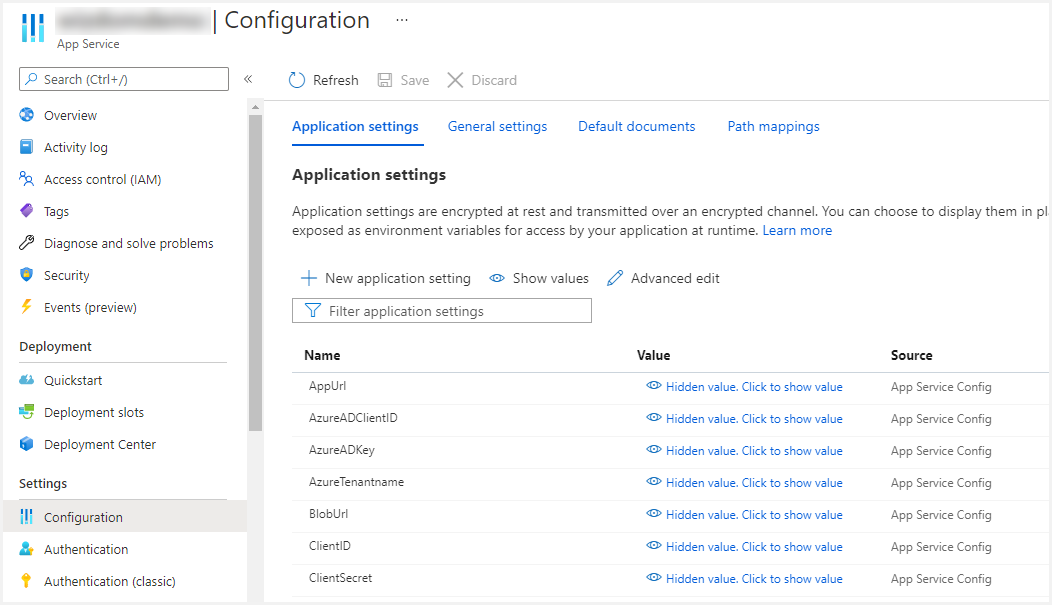1052x605 pixels.
Task: Click App Service Config in the ClientSecret row
Action: 941,579
